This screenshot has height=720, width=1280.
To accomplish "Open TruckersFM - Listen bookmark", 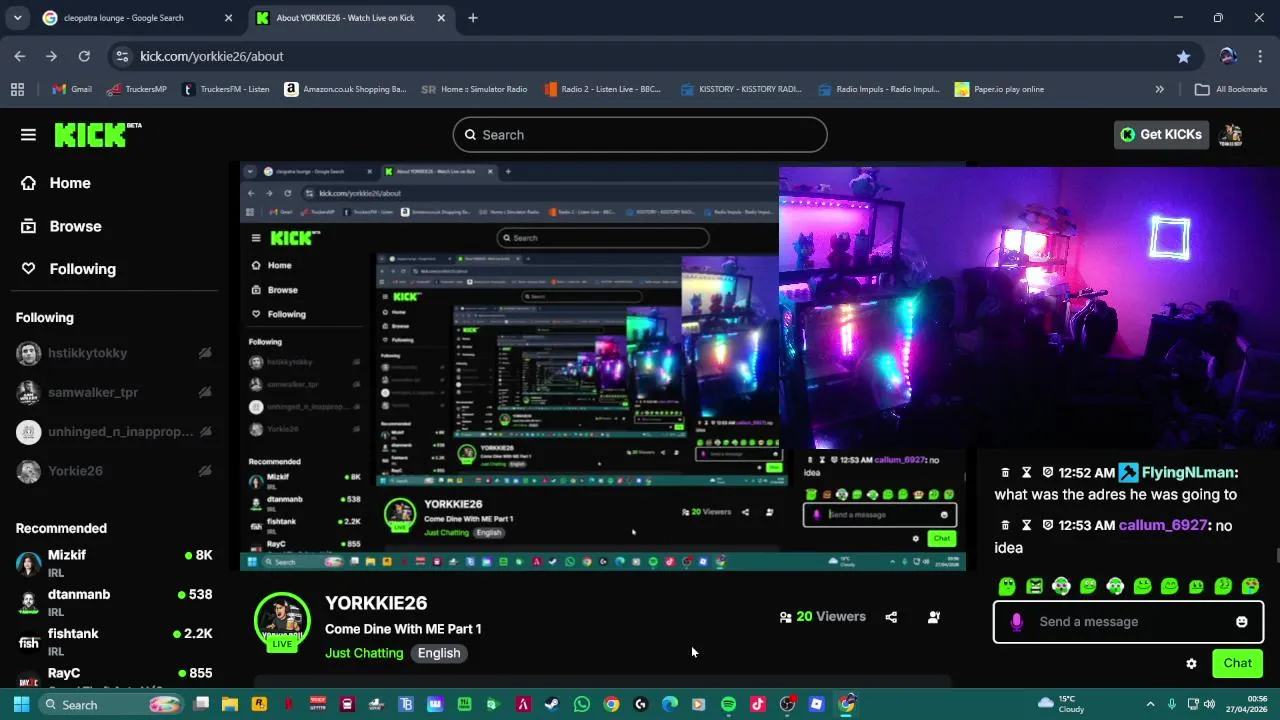I will pyautogui.click(x=226, y=89).
